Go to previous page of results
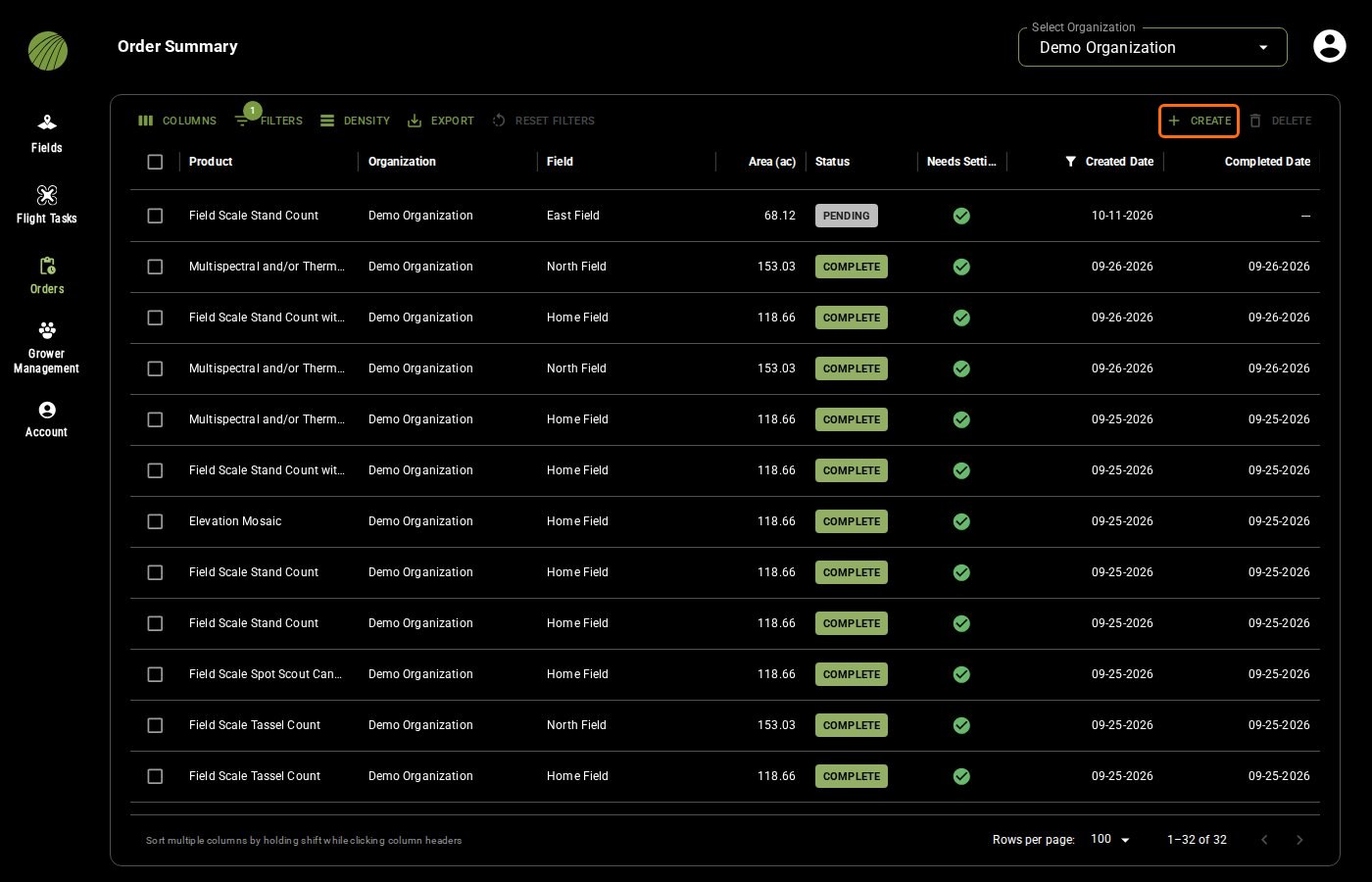This screenshot has width=1372, height=882. click(x=1264, y=840)
